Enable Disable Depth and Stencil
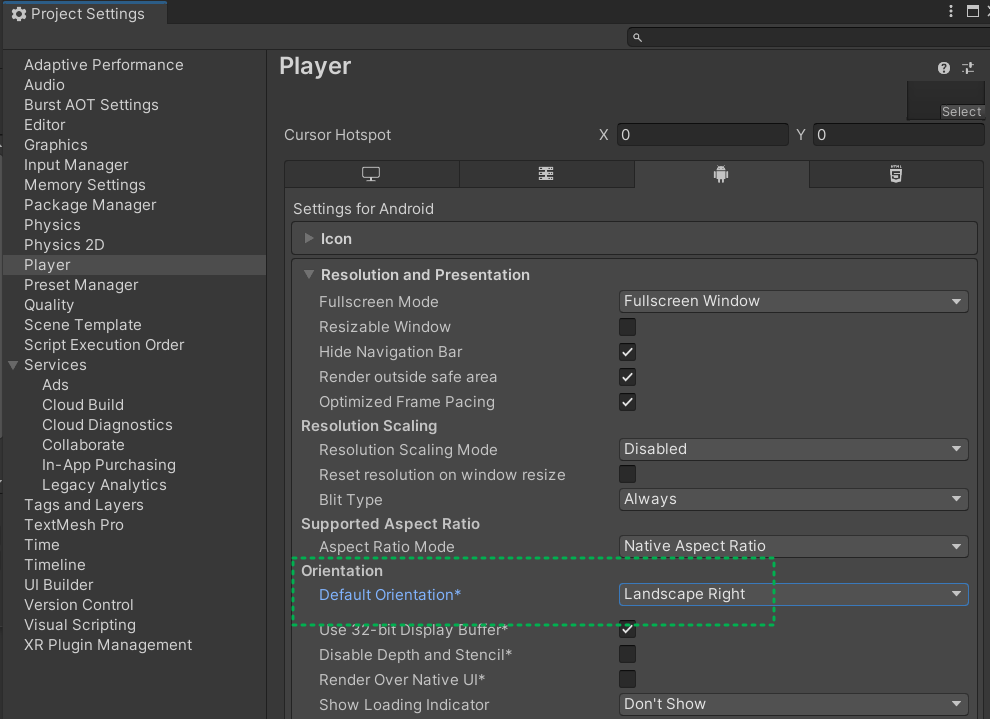This screenshot has width=990, height=719. pos(627,654)
